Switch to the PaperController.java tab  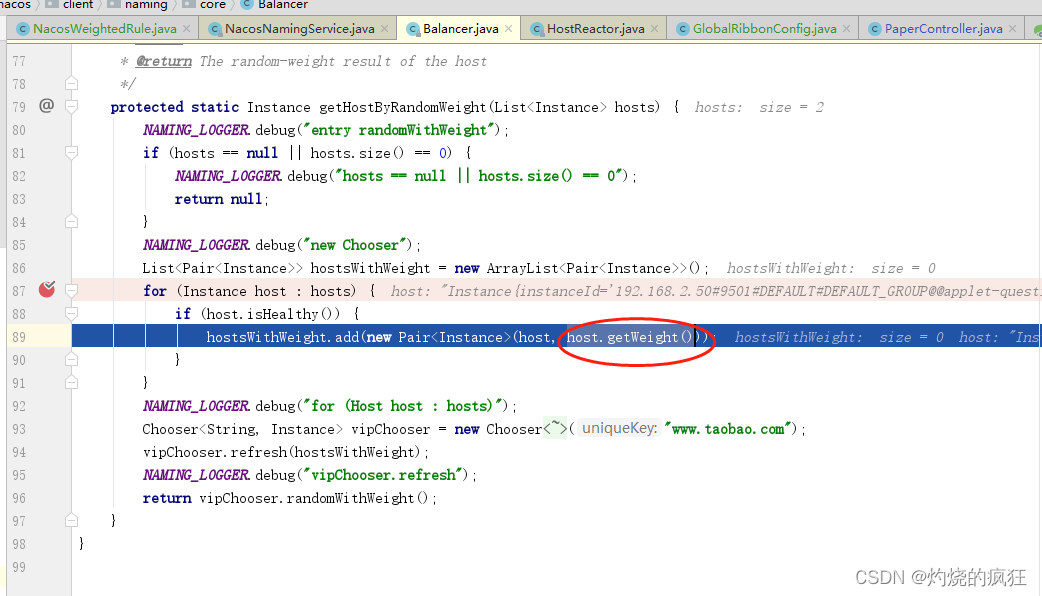tap(943, 29)
